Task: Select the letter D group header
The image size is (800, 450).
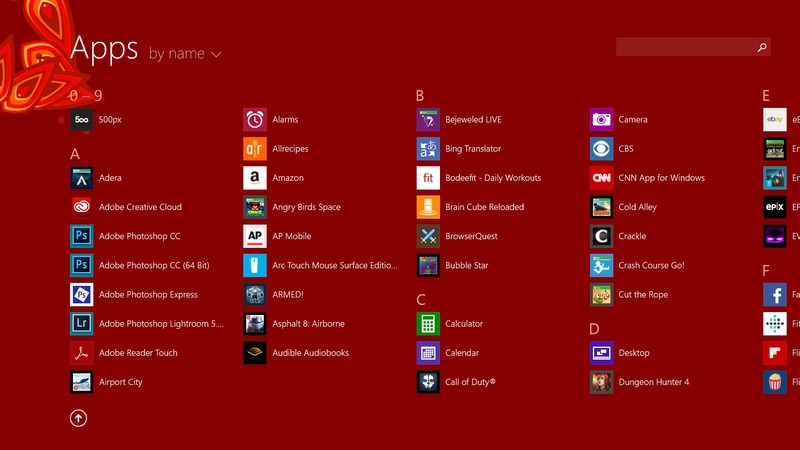Action: pos(594,329)
